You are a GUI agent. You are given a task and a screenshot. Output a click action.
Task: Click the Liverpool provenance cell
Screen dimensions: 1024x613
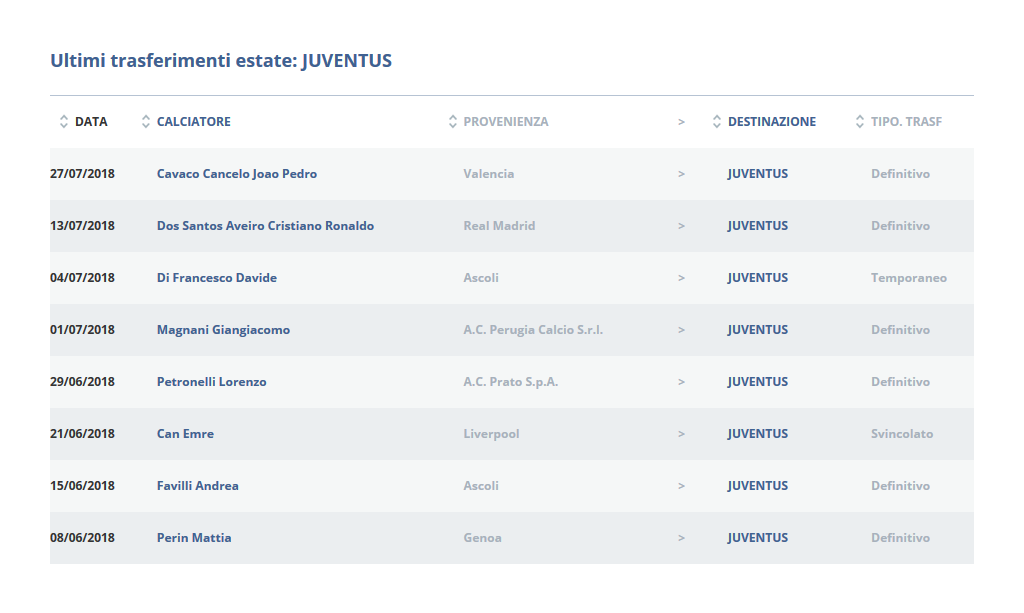491,434
